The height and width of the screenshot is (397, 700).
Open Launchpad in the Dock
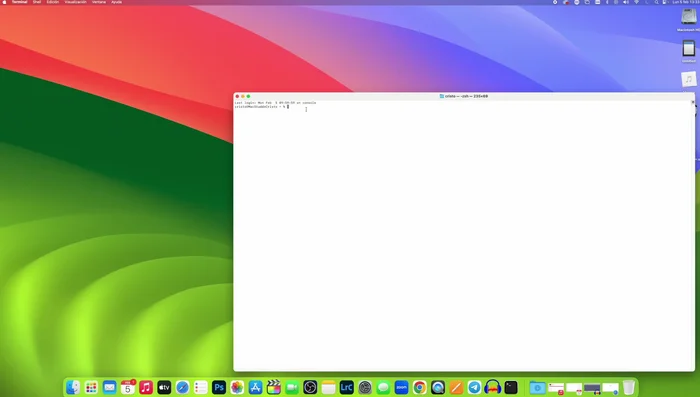coord(91,387)
